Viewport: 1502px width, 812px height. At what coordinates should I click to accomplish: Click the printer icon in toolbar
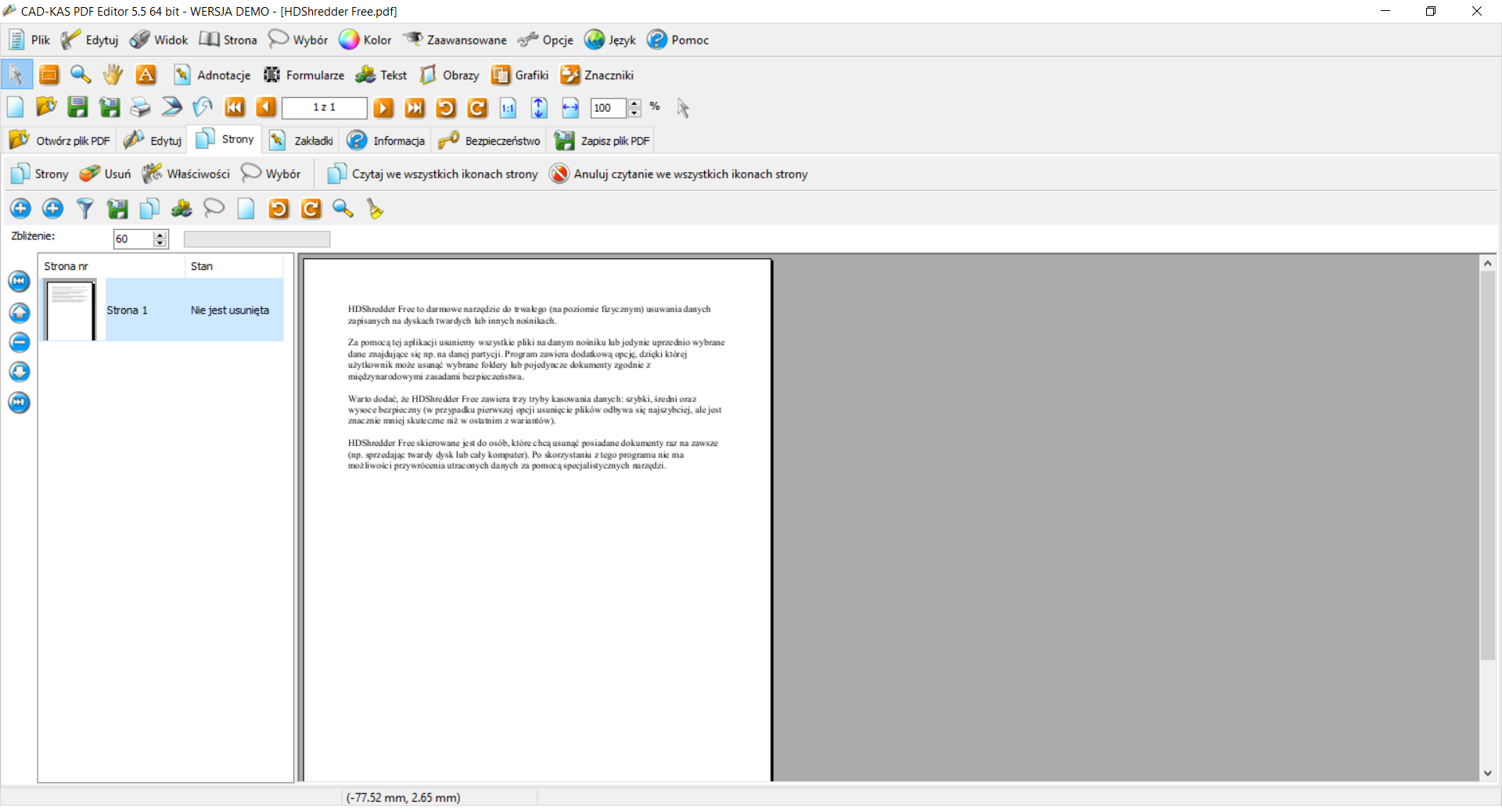(x=140, y=108)
